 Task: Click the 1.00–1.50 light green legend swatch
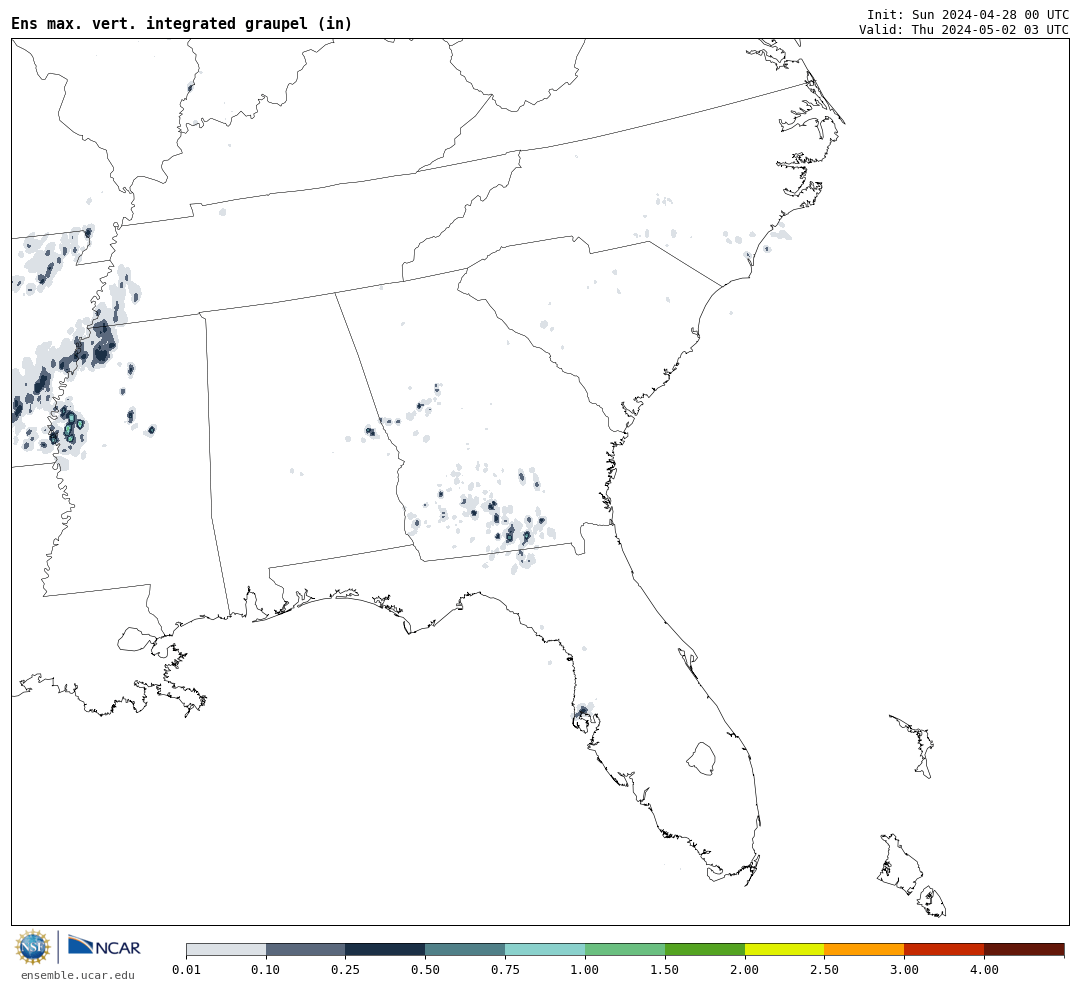point(625,949)
